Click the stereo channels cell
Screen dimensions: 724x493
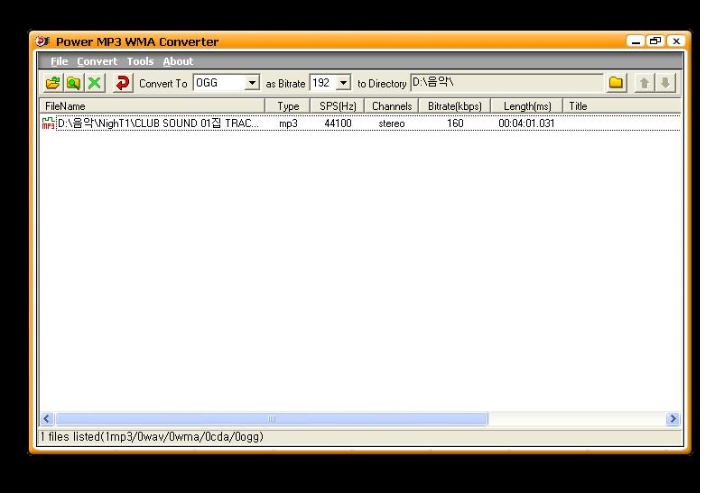coord(392,123)
